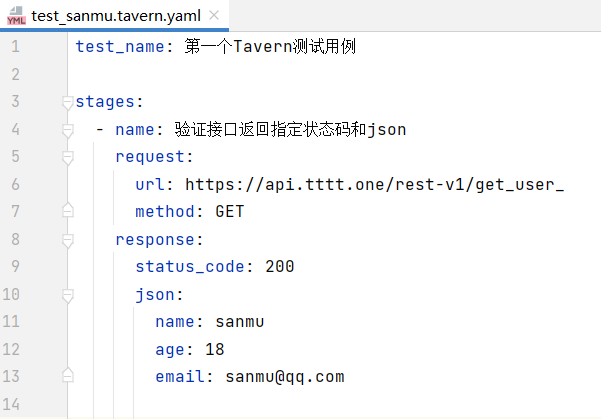Collapse the request block fold marker
The image size is (601, 419).
tap(67, 158)
